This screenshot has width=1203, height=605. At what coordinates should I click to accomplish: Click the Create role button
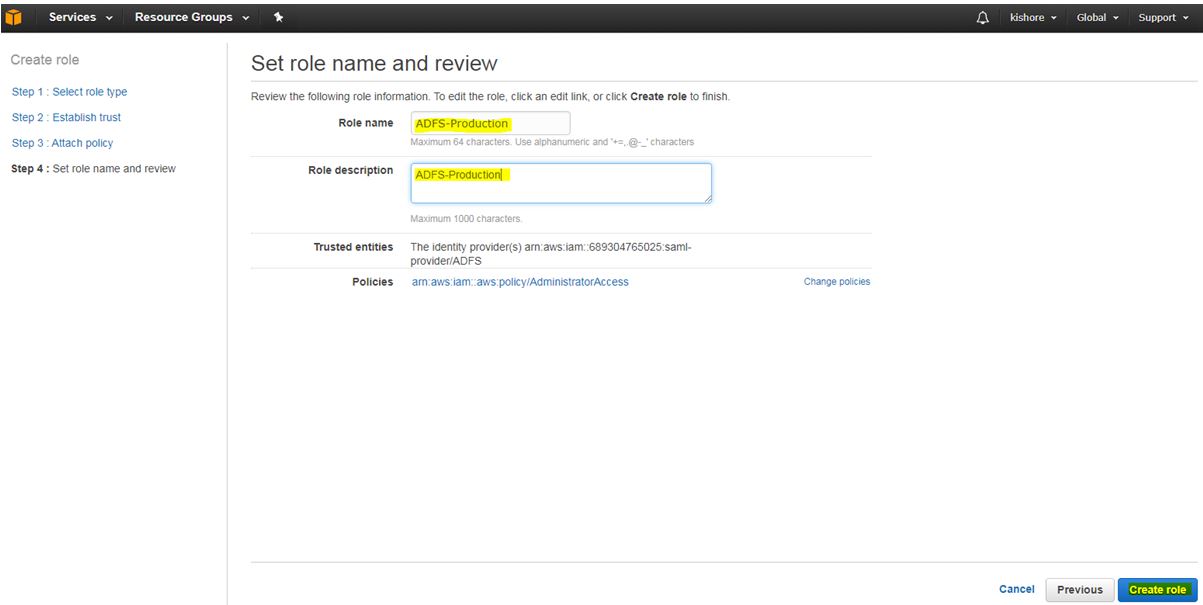(1157, 590)
